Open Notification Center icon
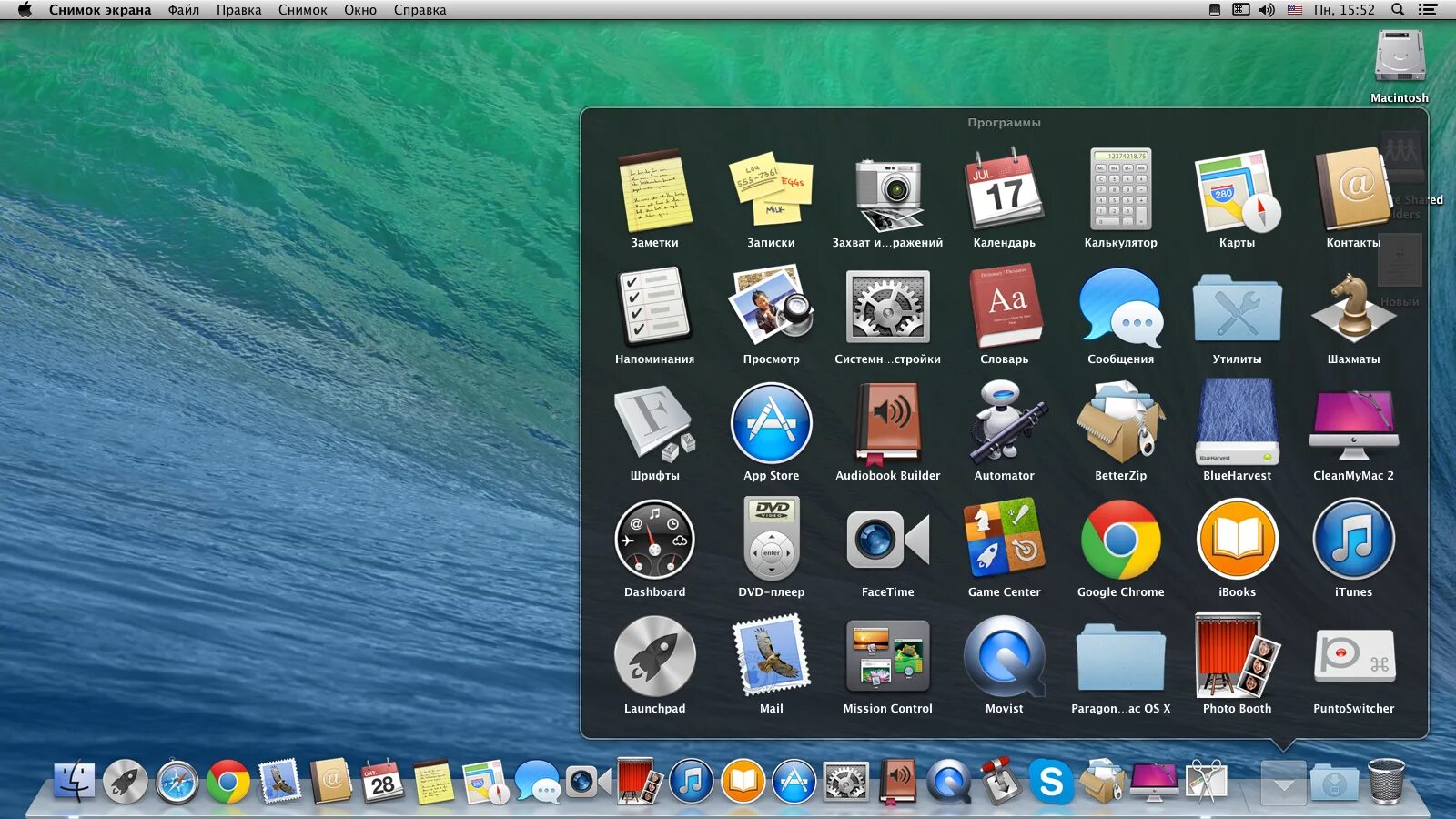The image size is (1456, 819). pyautogui.click(x=1428, y=10)
